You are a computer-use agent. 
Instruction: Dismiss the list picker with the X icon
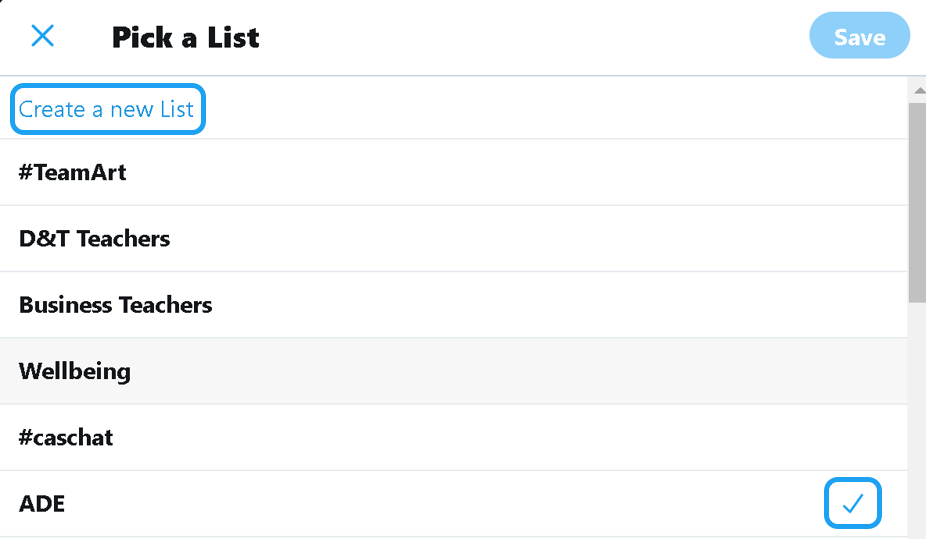click(42, 37)
